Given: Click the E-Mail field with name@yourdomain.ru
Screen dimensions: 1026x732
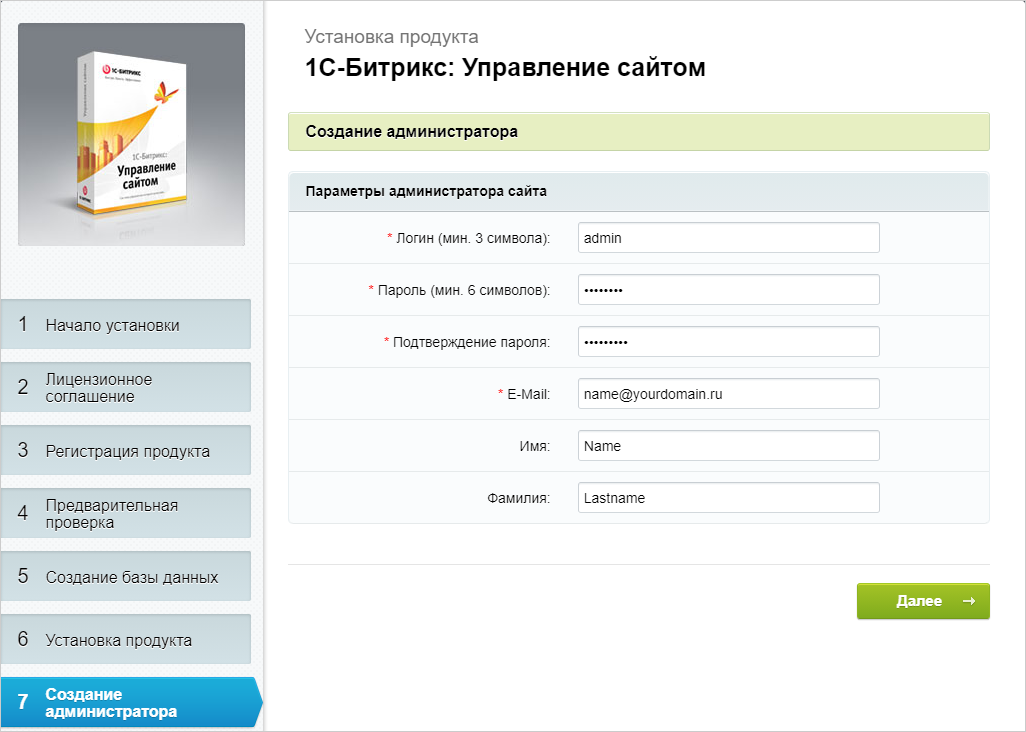Looking at the screenshot, I should [x=728, y=393].
